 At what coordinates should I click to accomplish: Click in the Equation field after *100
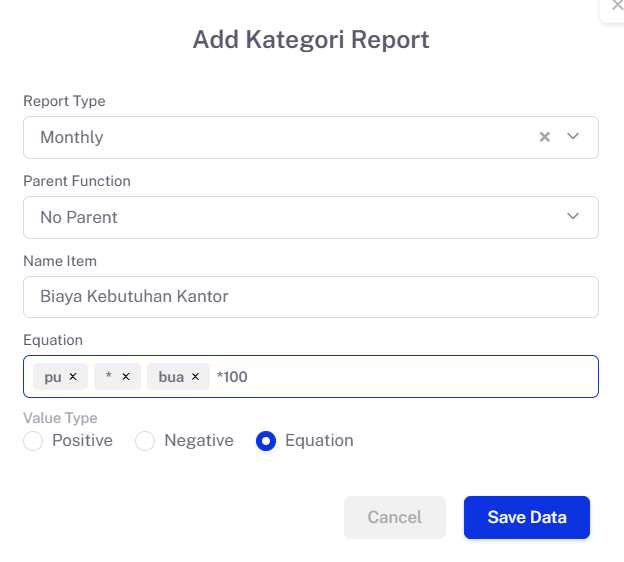click(420, 377)
